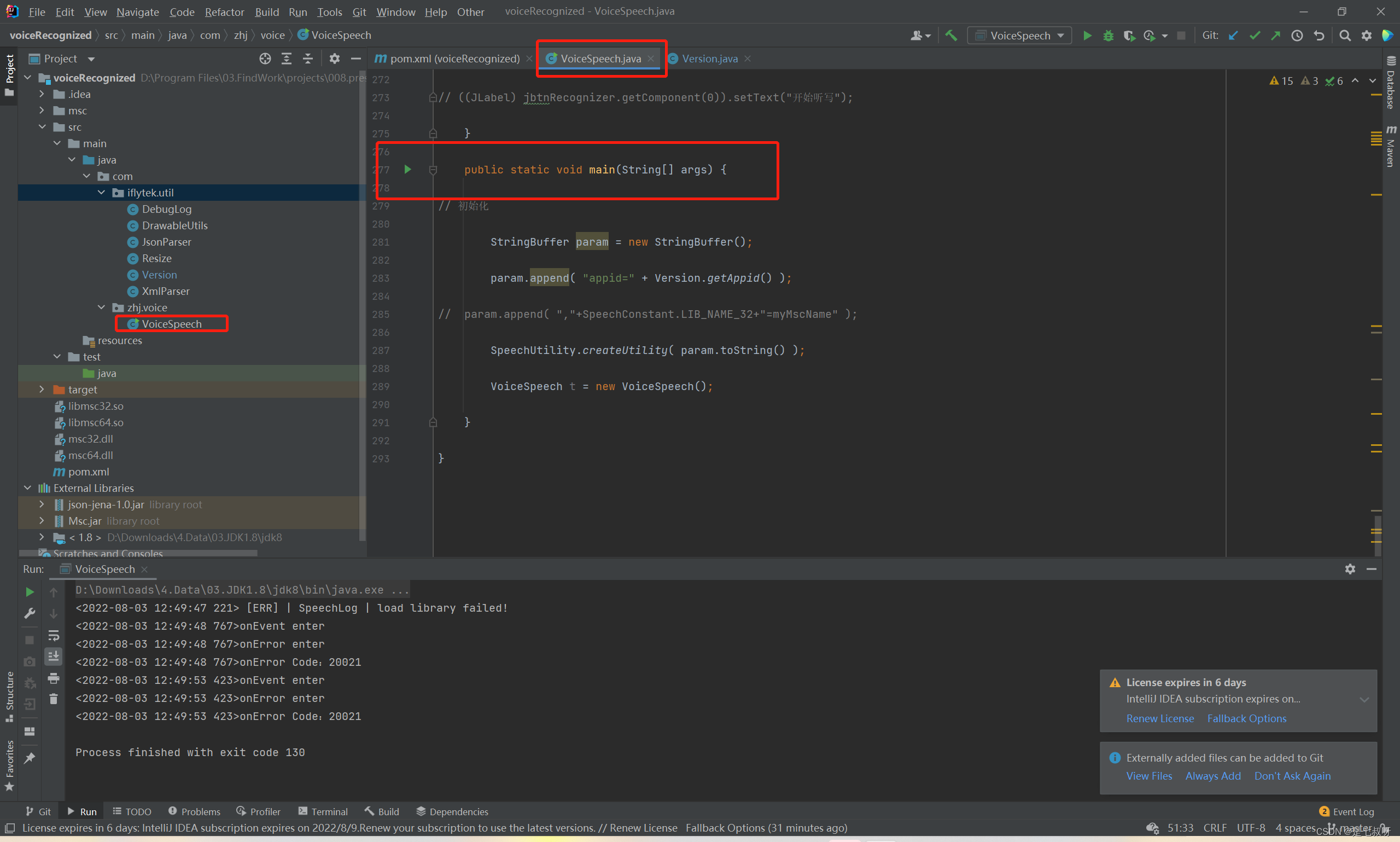Toggle Soft-Wrap in the Run console

pos(53,636)
